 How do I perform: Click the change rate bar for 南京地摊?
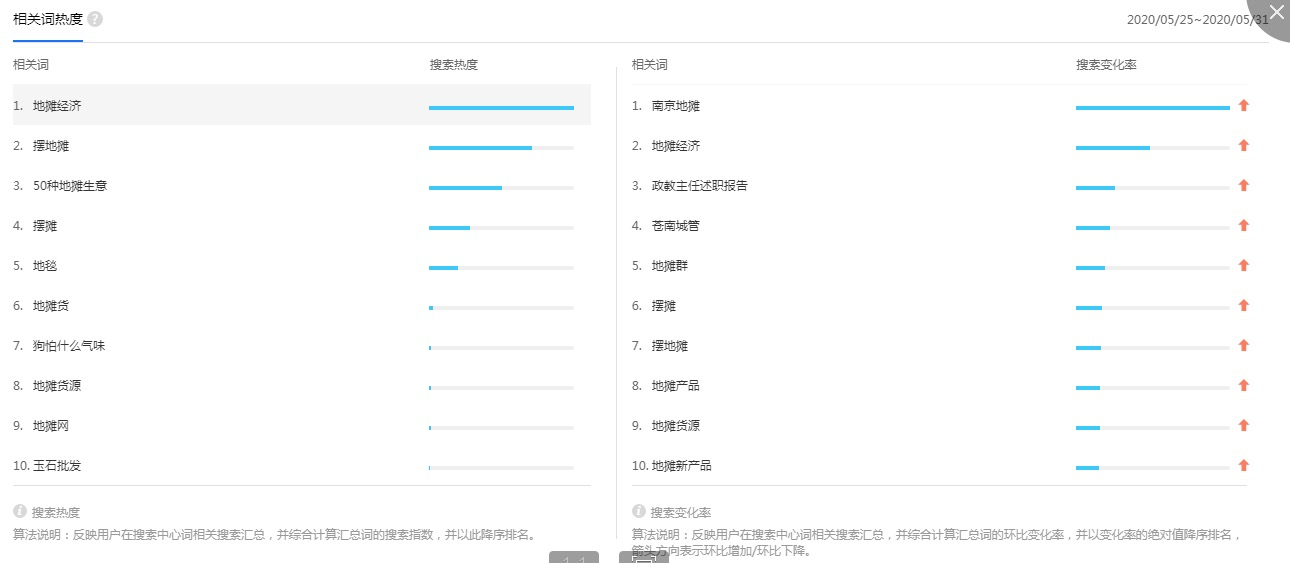(x=1153, y=108)
